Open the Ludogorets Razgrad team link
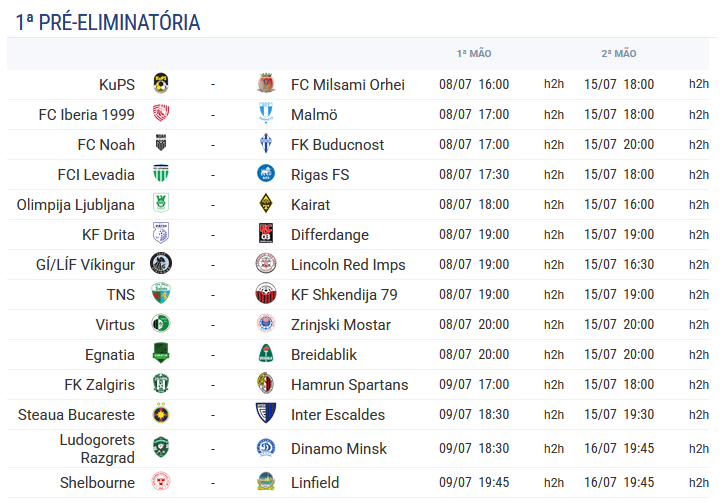 97,448
